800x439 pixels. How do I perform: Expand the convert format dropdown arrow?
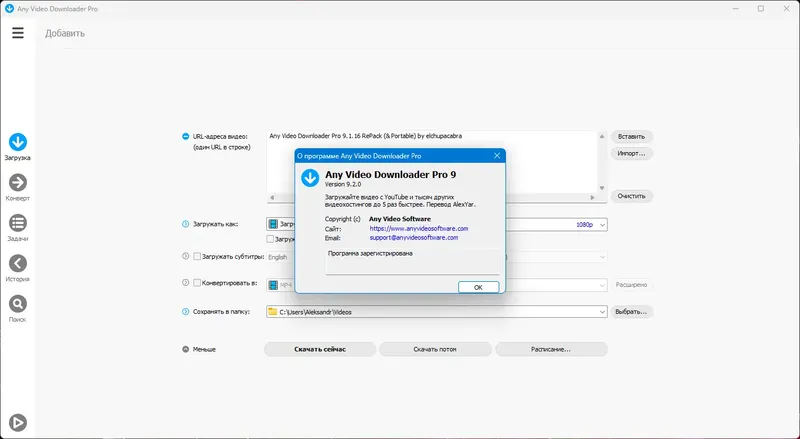(602, 285)
